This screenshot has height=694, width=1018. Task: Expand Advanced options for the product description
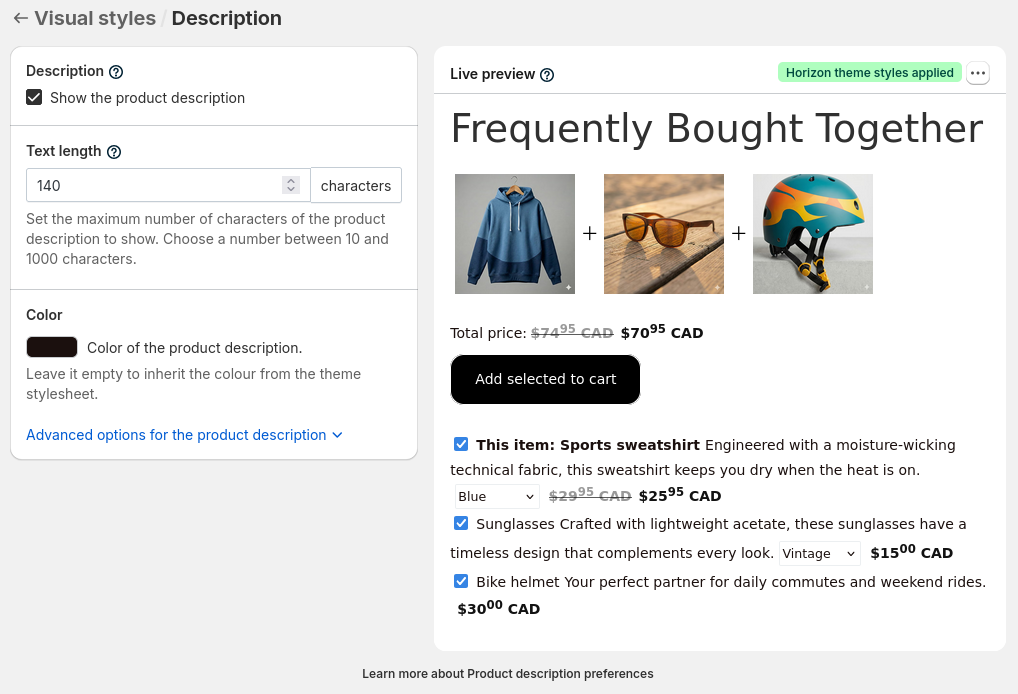pos(184,435)
